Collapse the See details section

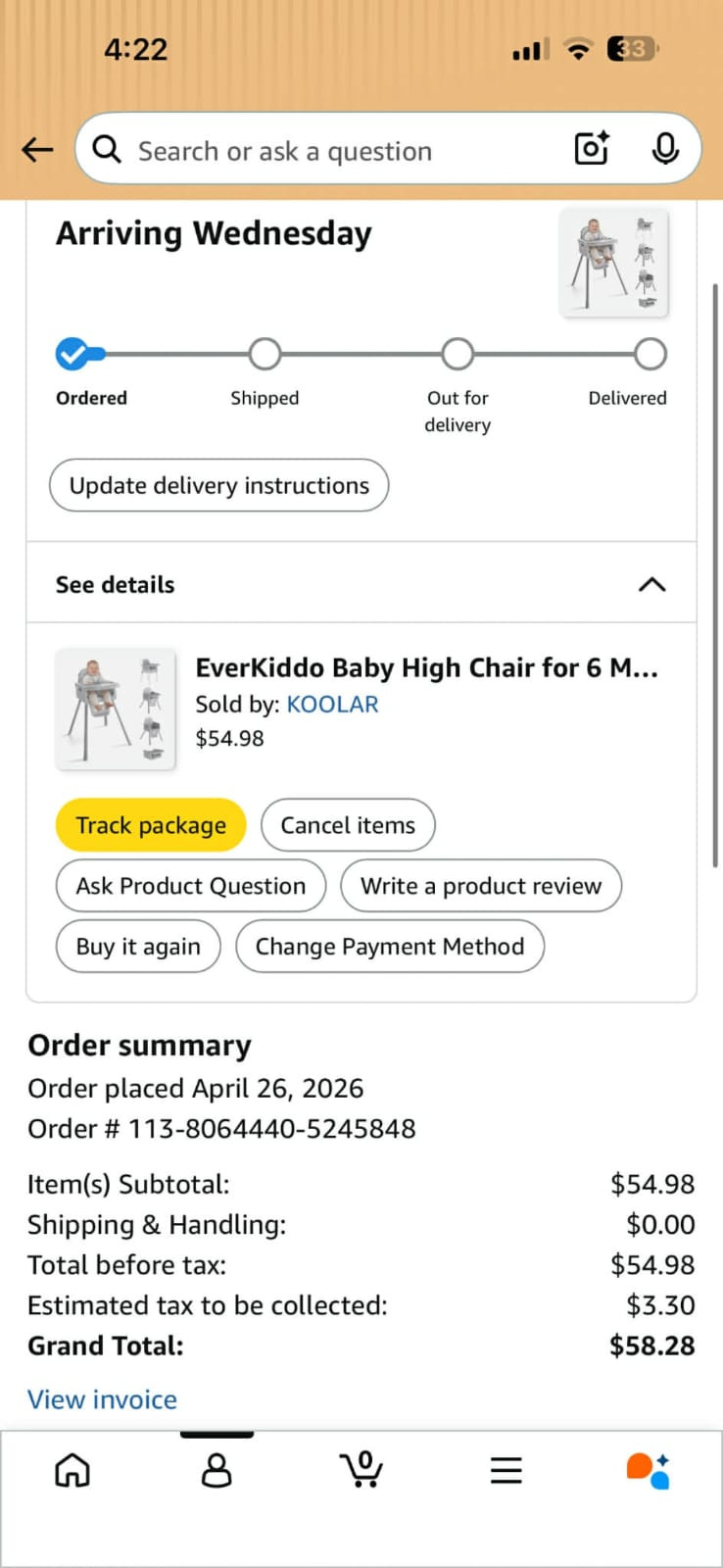(x=361, y=584)
